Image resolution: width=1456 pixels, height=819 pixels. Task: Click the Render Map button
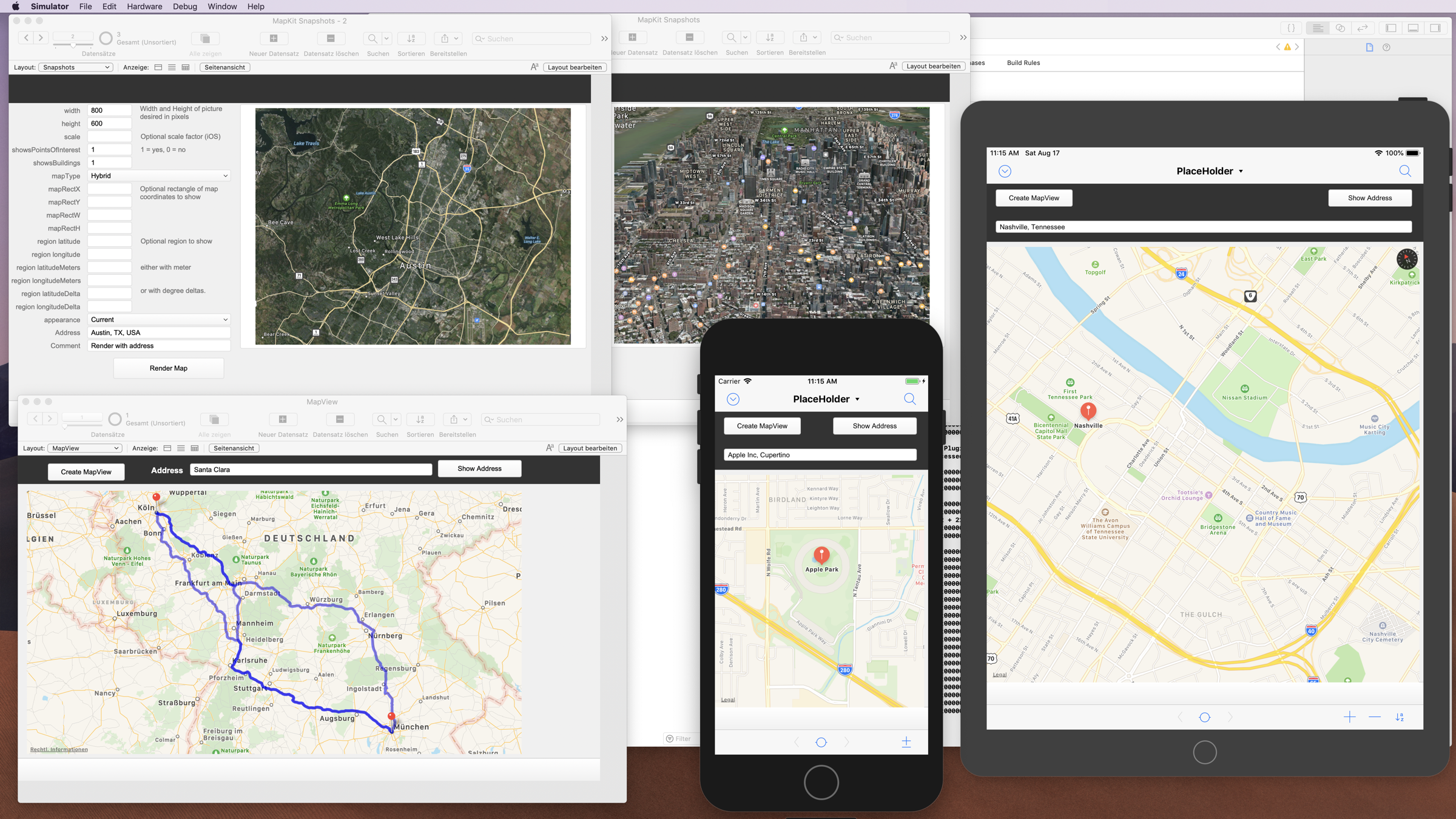point(168,368)
